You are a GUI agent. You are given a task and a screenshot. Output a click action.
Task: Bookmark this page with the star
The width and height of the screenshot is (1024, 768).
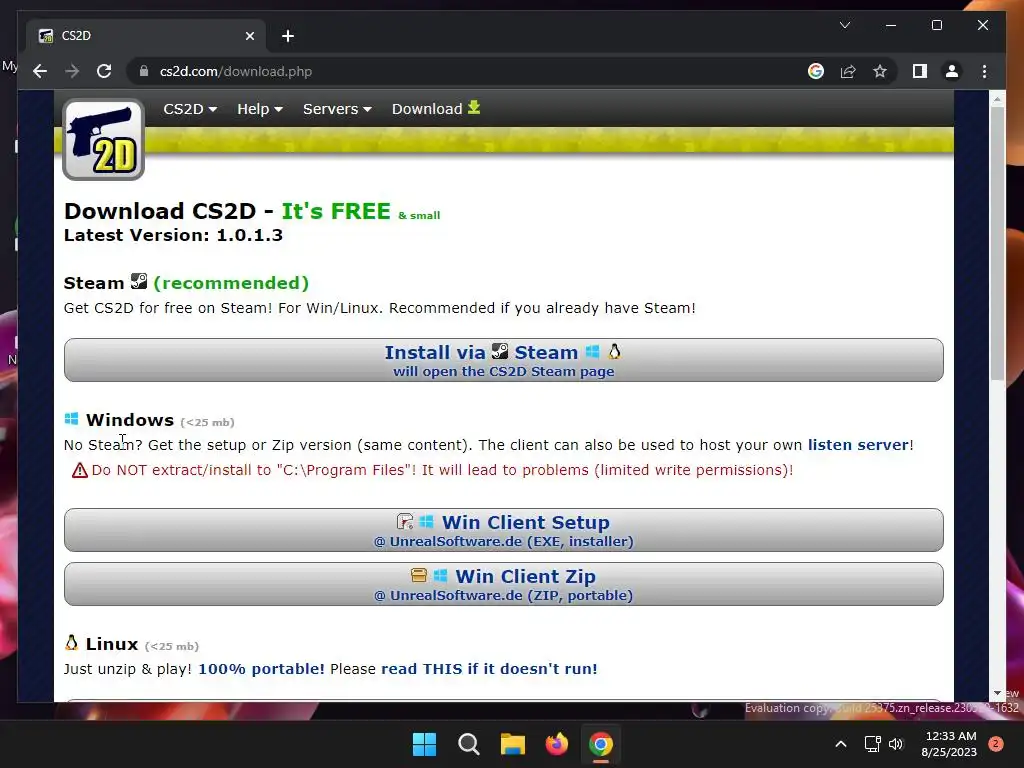(x=880, y=71)
